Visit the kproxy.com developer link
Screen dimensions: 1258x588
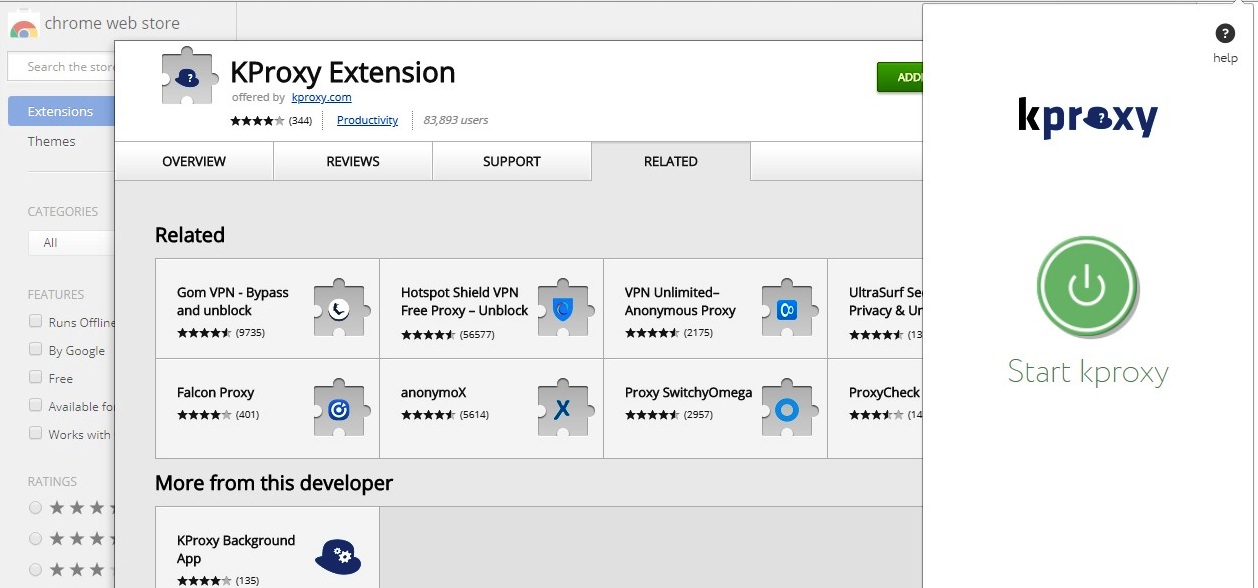pos(321,97)
